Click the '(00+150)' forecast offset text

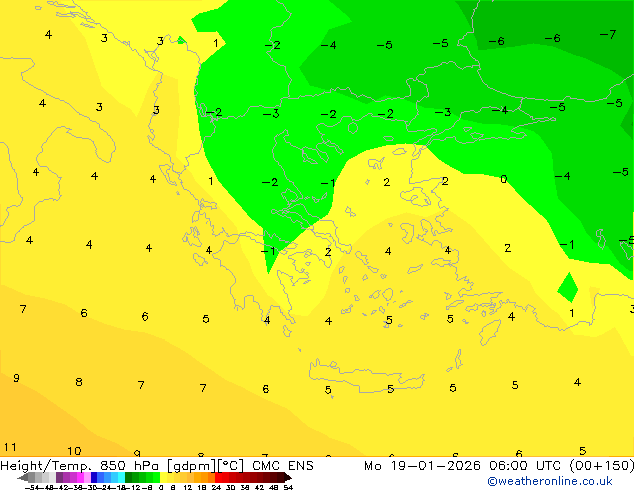click(602, 466)
